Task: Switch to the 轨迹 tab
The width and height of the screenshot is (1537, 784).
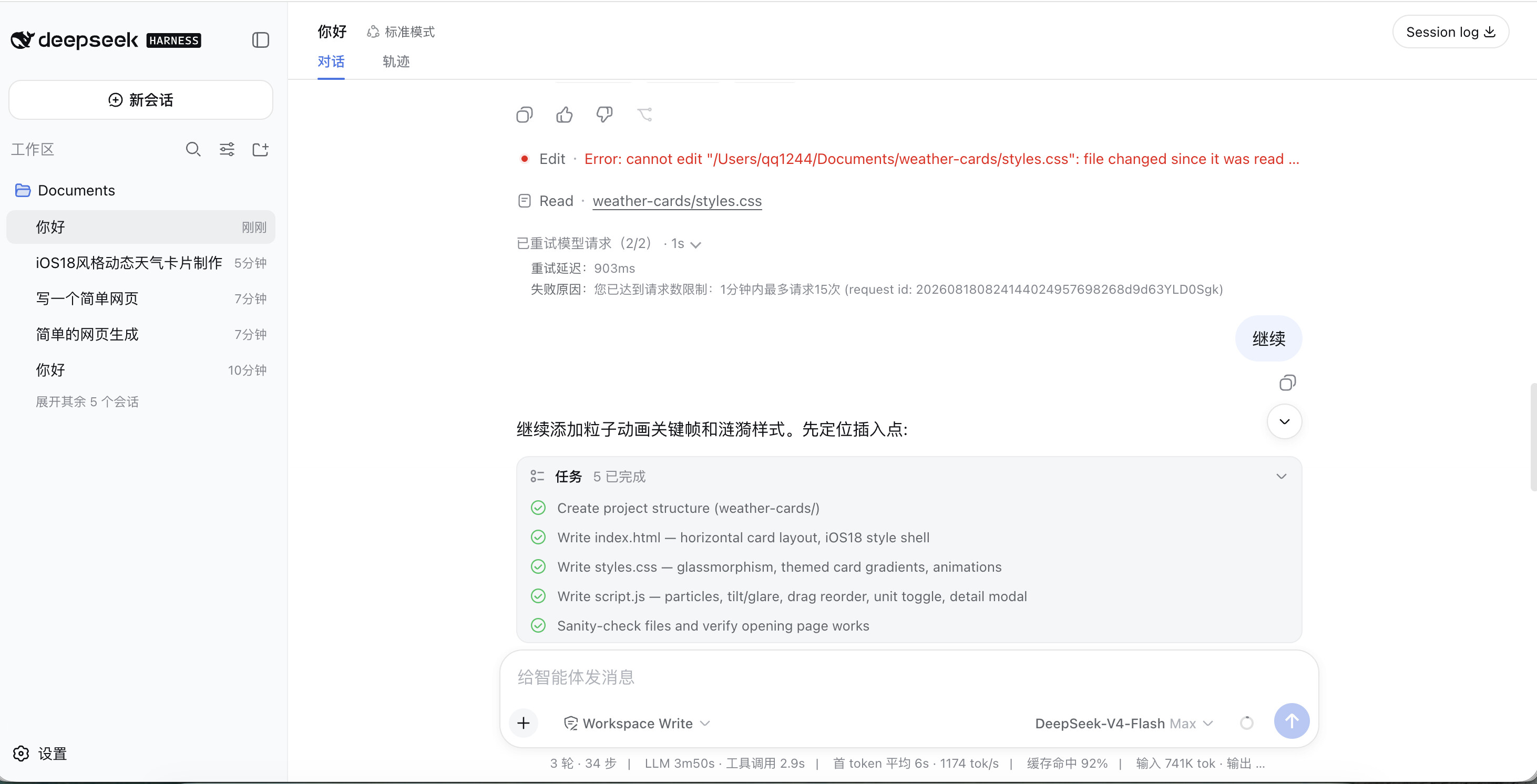Action: [x=396, y=61]
